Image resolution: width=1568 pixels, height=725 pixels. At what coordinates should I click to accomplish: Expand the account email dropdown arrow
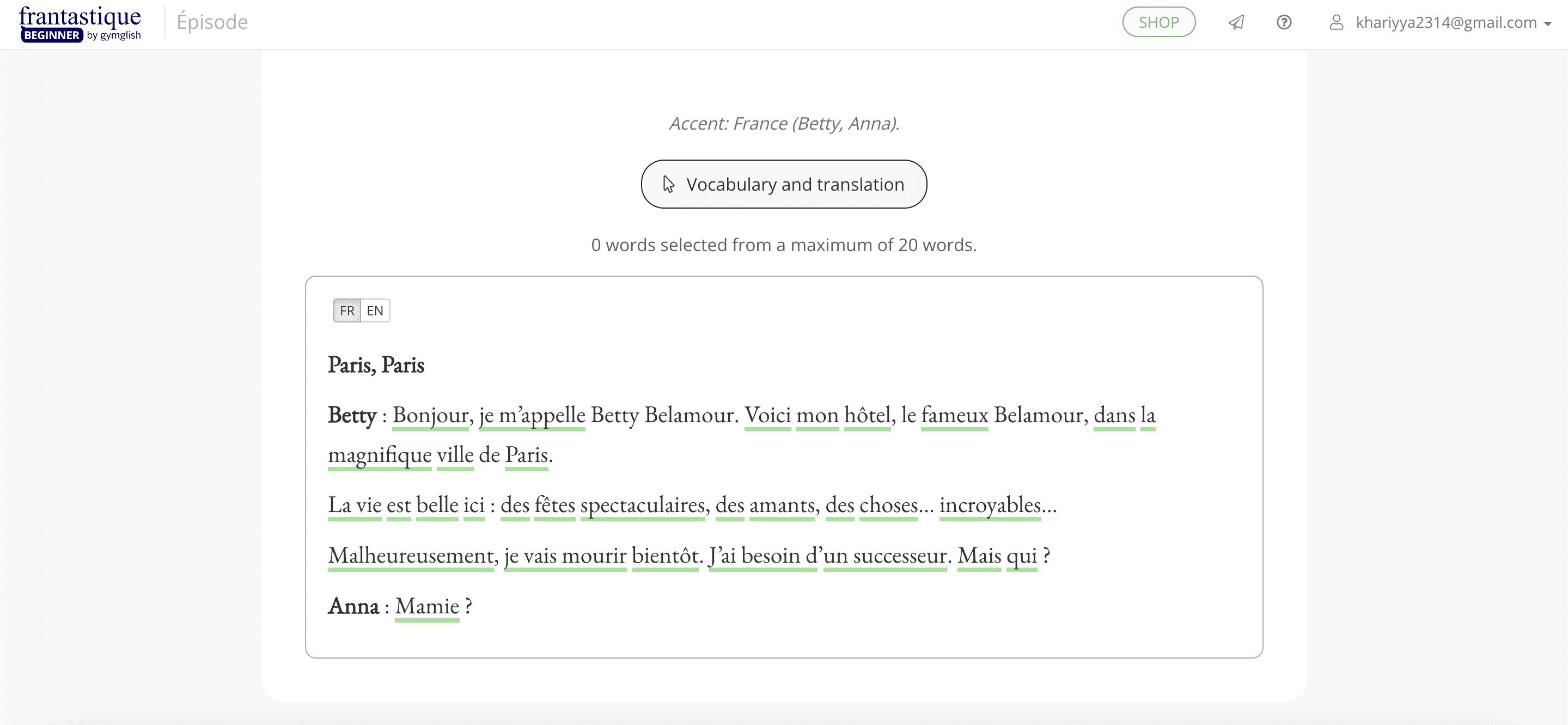click(x=1548, y=24)
